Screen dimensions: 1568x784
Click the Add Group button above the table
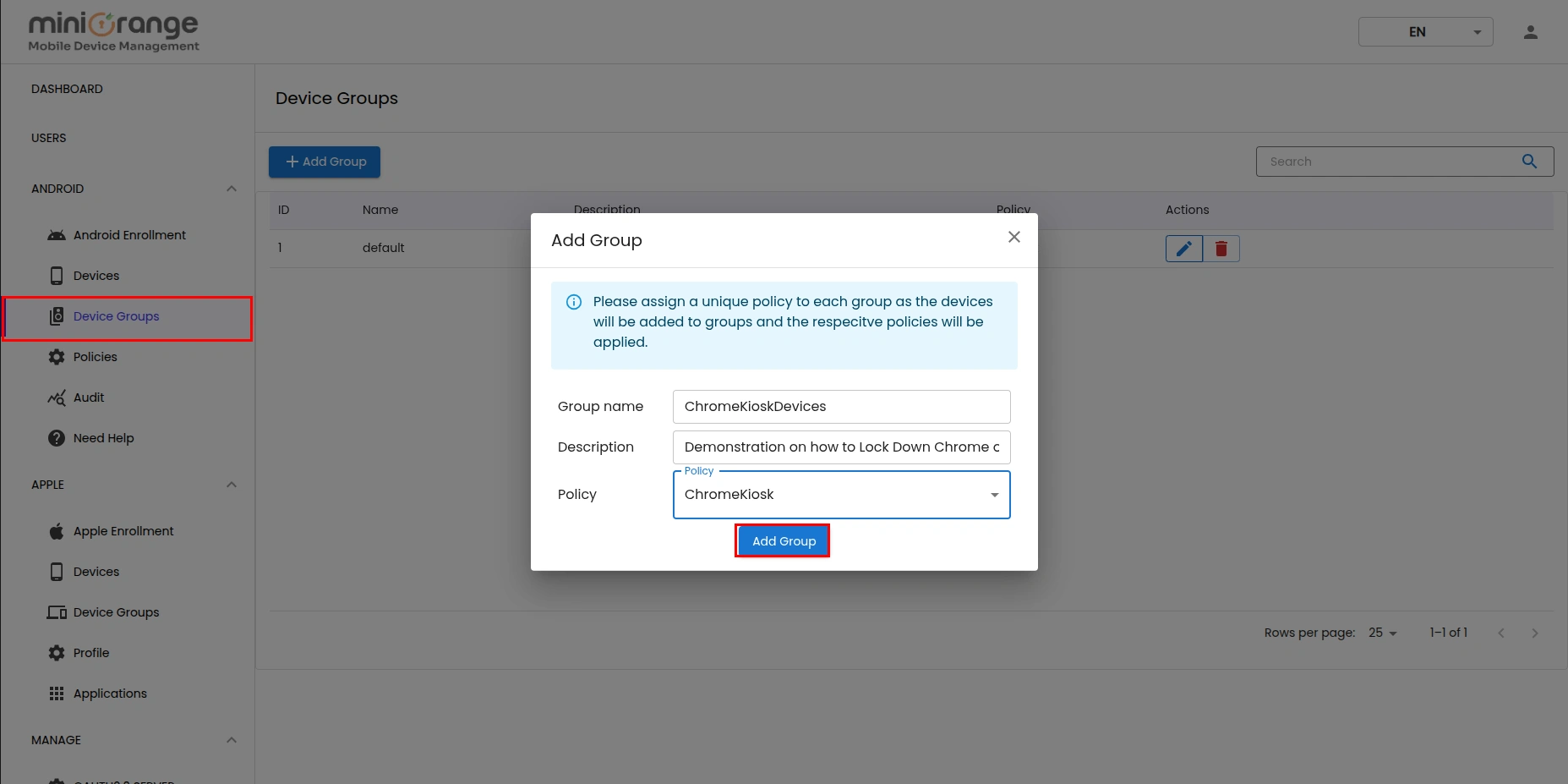(324, 161)
